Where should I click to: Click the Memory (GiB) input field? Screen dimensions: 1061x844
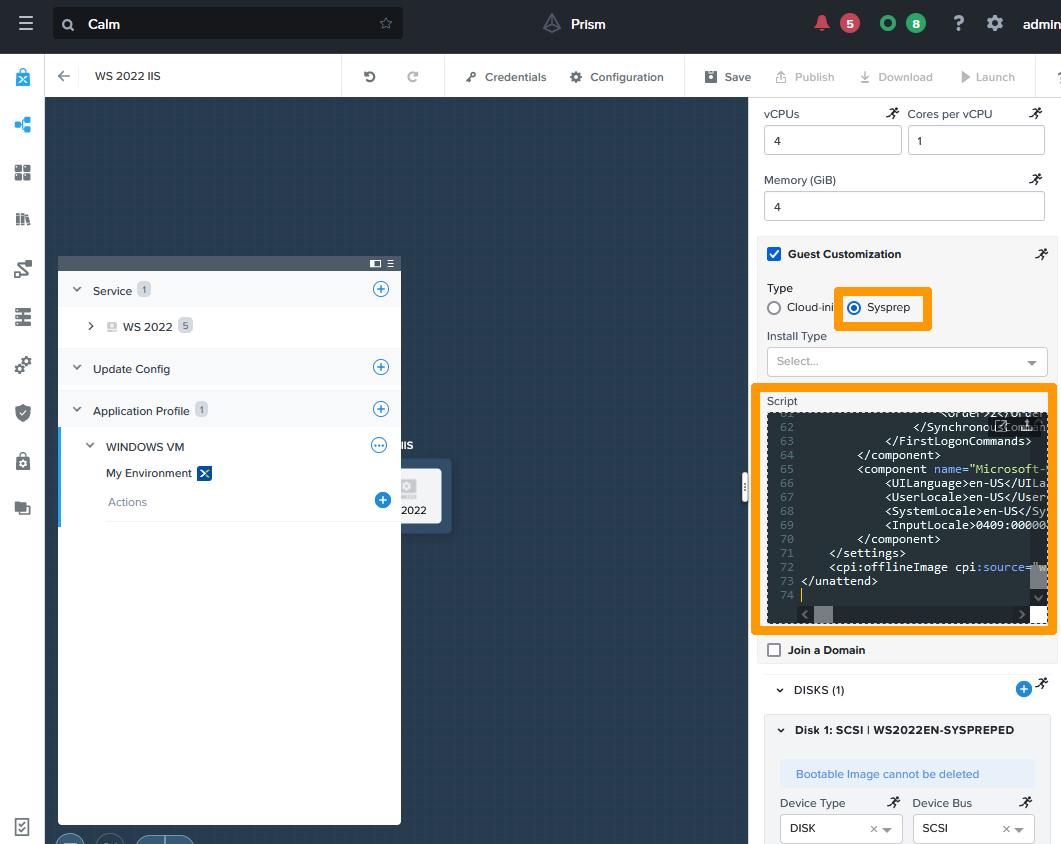pos(904,206)
